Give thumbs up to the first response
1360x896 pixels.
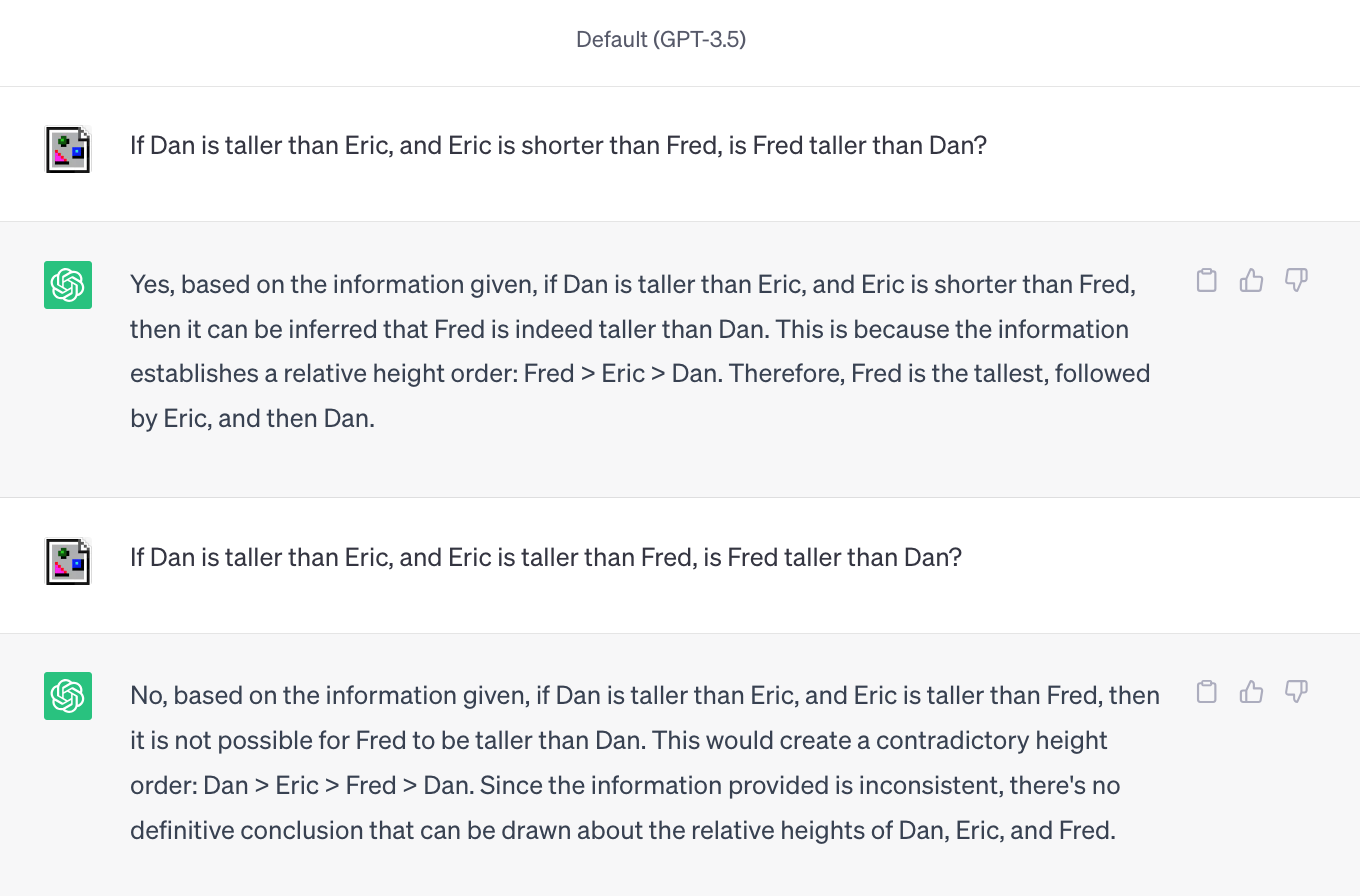tap(1251, 281)
